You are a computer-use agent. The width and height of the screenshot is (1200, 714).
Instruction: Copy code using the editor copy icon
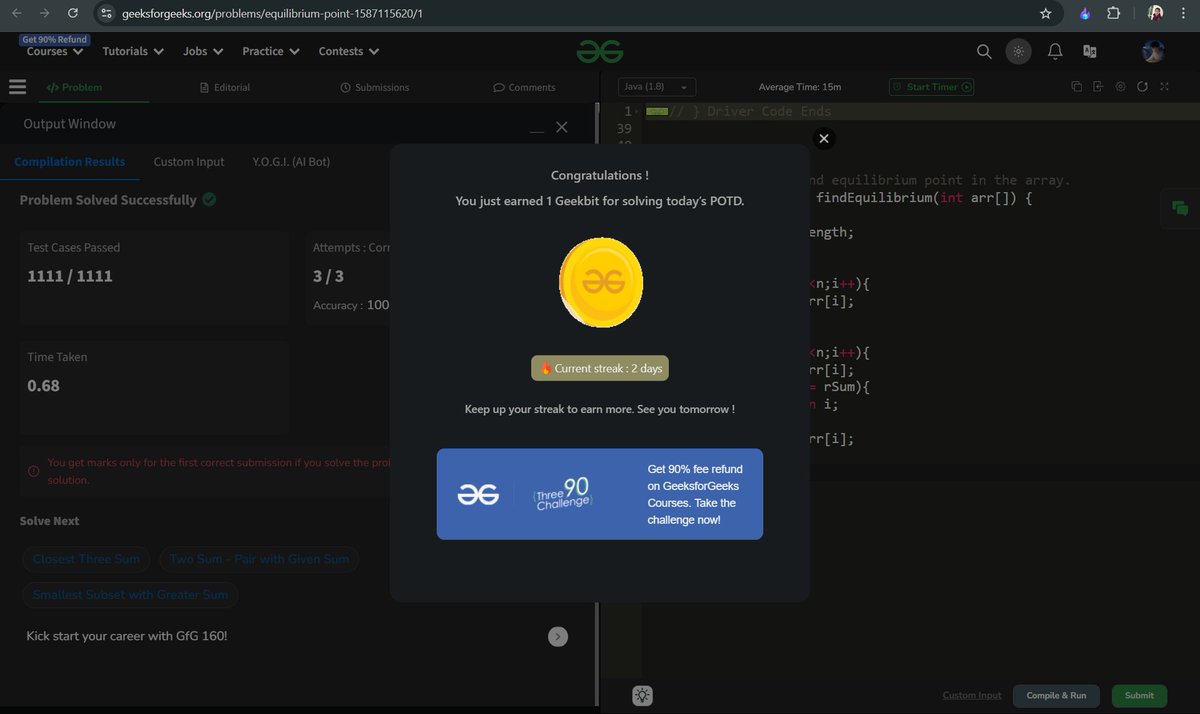click(1077, 87)
